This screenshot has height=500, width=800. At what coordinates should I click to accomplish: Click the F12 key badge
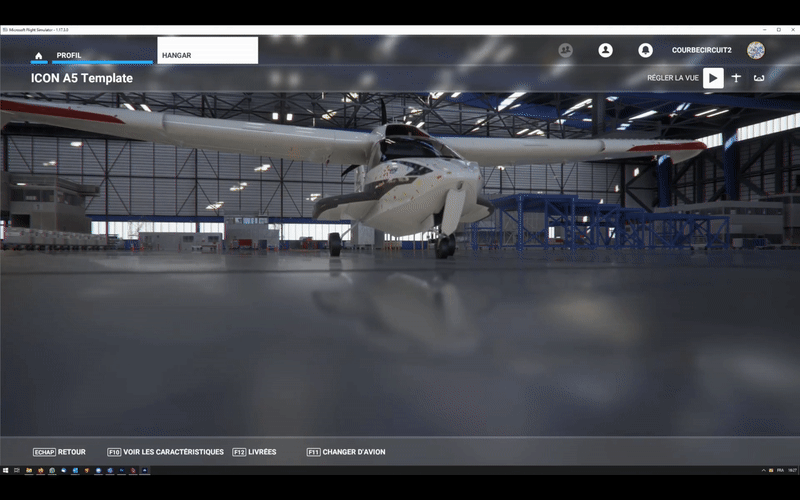[x=239, y=452]
